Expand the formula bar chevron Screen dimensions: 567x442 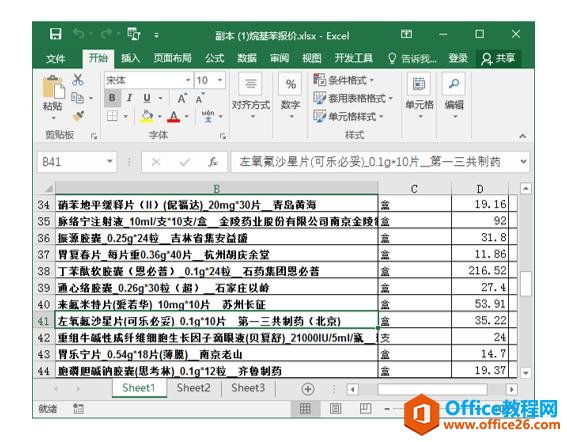523,162
